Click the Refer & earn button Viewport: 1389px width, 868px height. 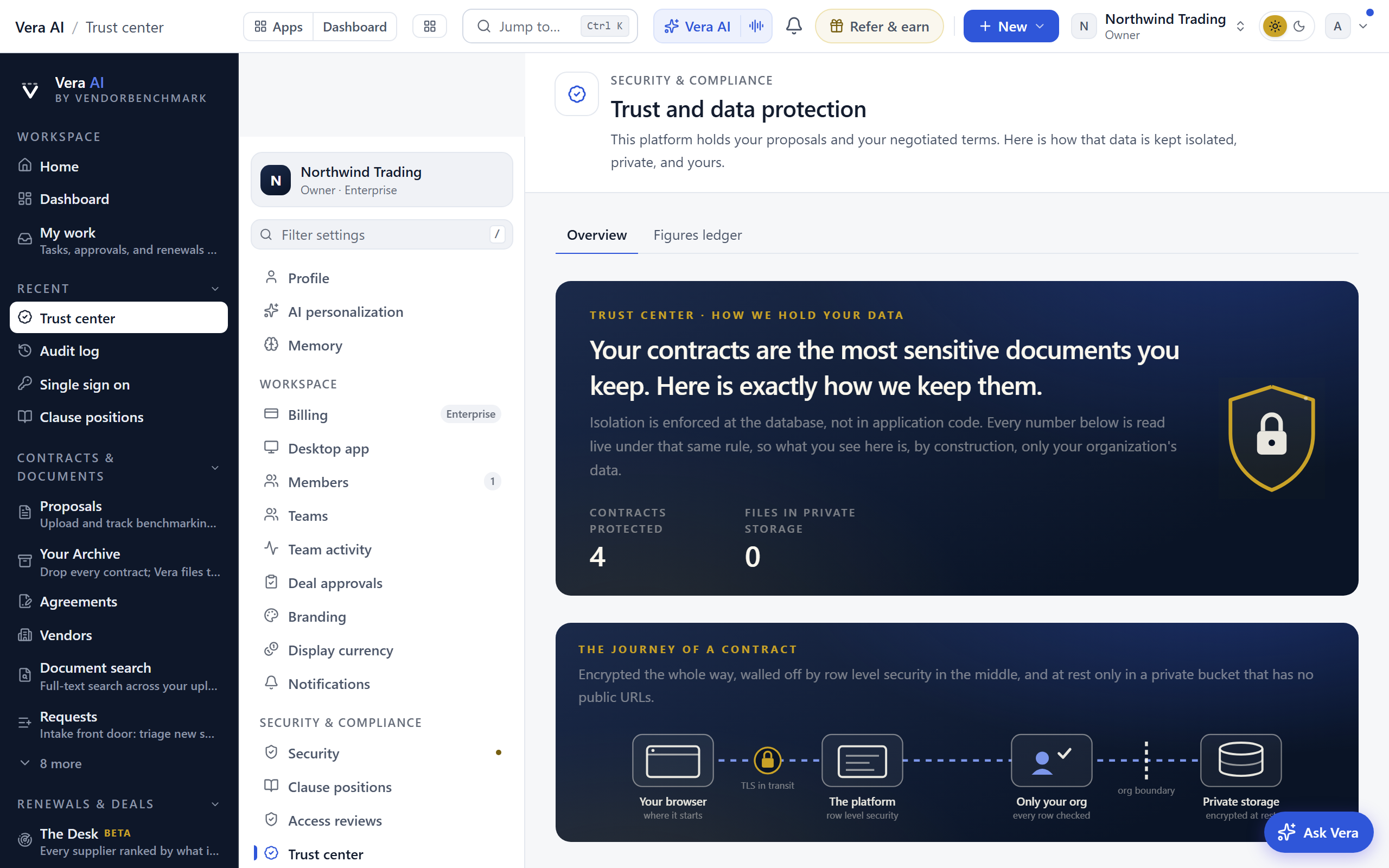[x=879, y=27]
